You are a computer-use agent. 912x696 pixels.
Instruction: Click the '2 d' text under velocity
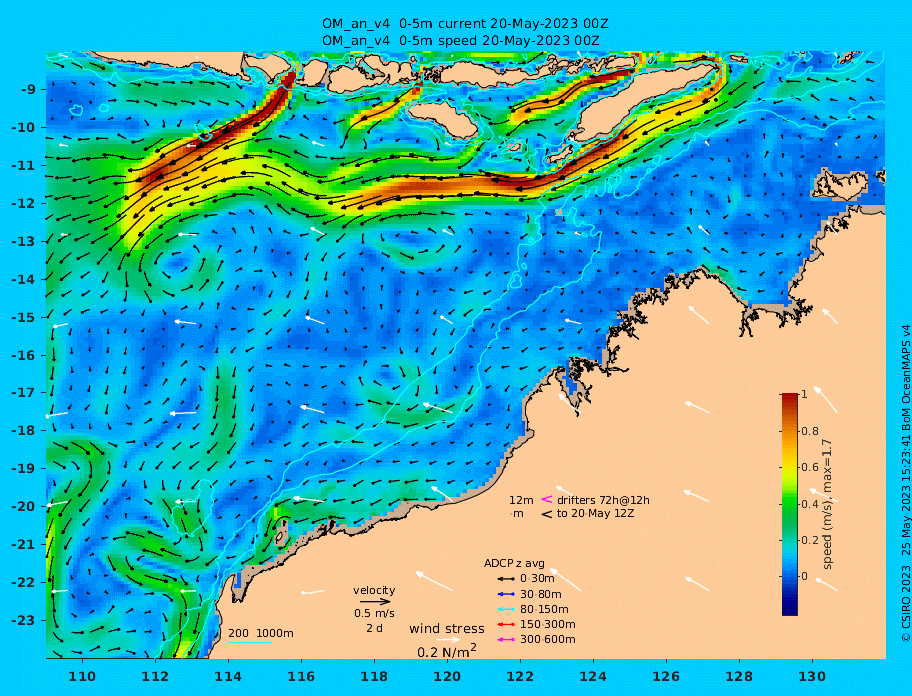374,629
